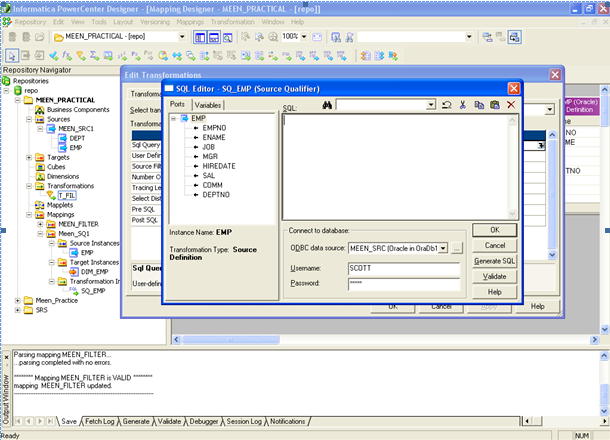610x440 pixels.
Task: Click the Cubes icon in Navigator tree
Action: point(40,167)
